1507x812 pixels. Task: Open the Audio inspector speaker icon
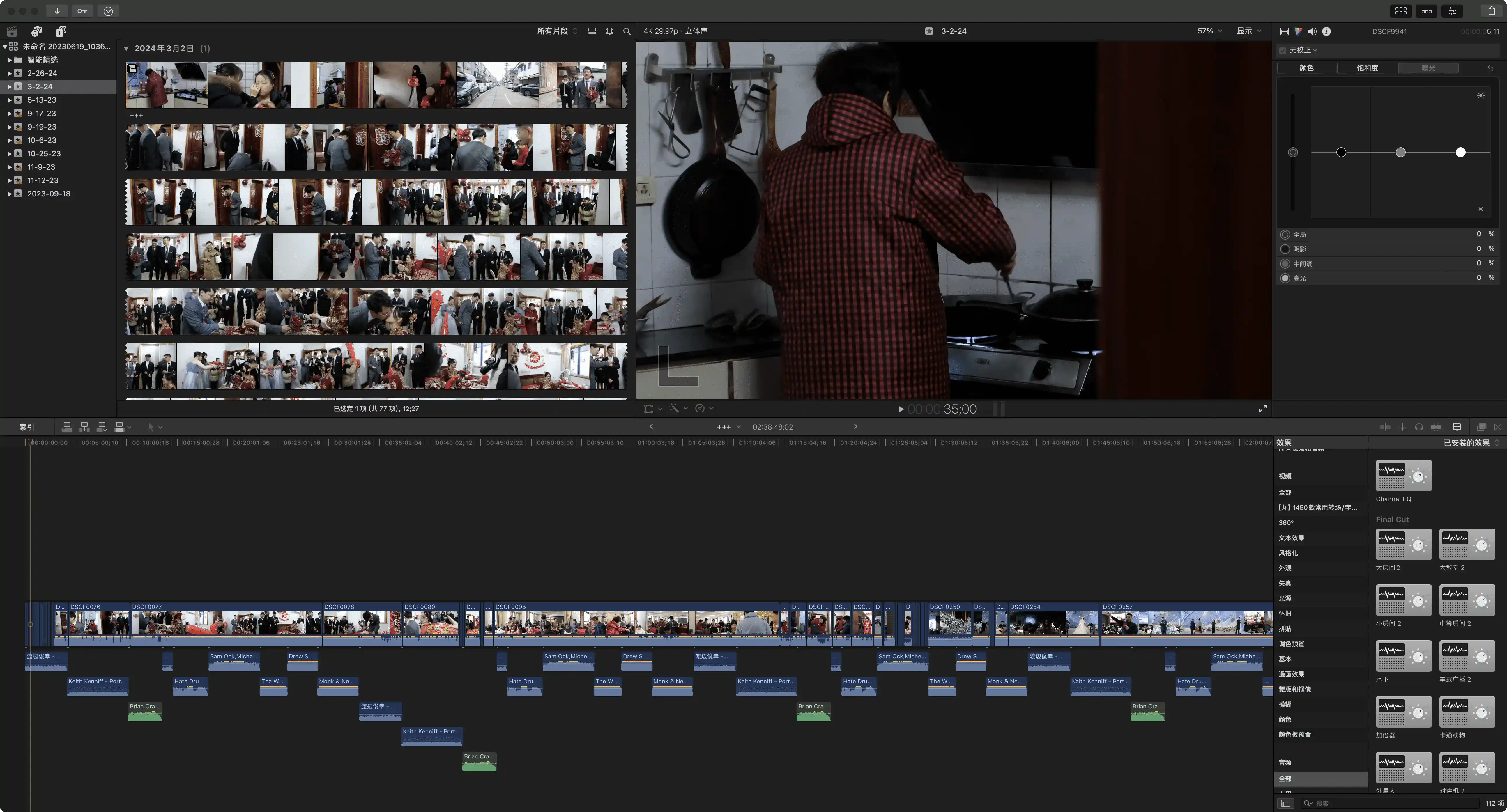(x=1312, y=31)
